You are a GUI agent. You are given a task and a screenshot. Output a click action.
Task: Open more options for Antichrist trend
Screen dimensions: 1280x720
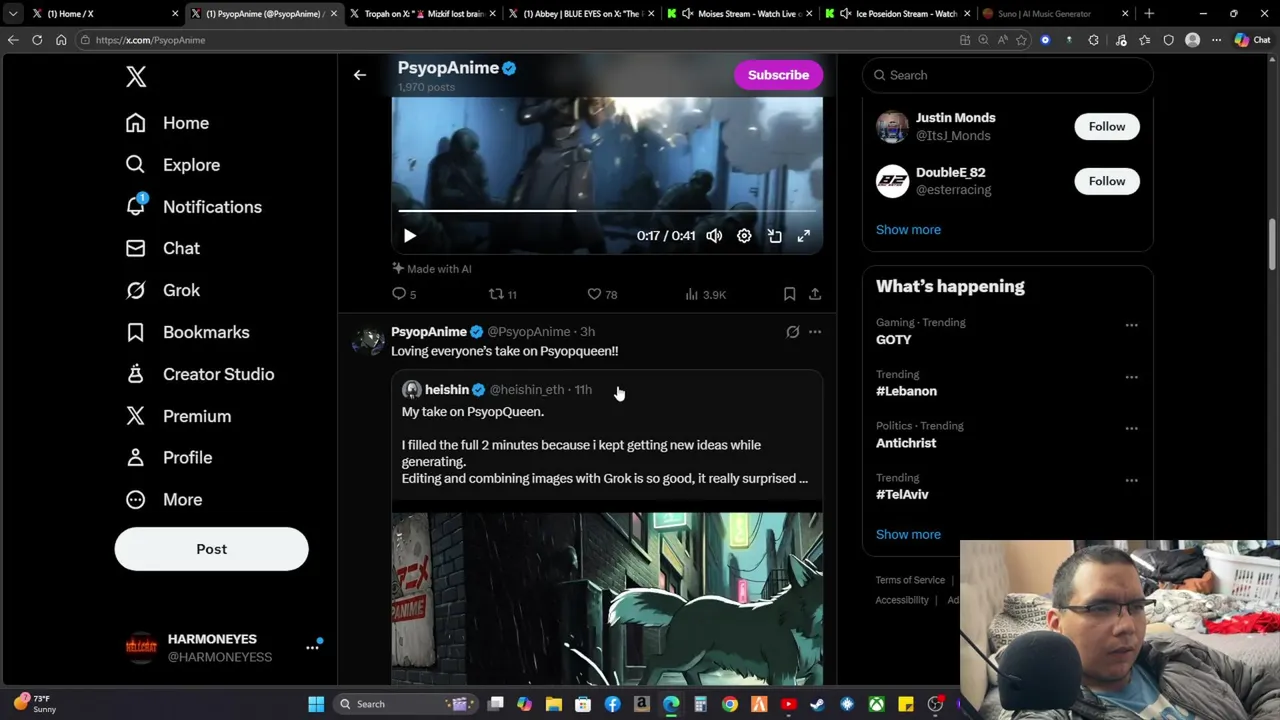pyautogui.click(x=1131, y=429)
